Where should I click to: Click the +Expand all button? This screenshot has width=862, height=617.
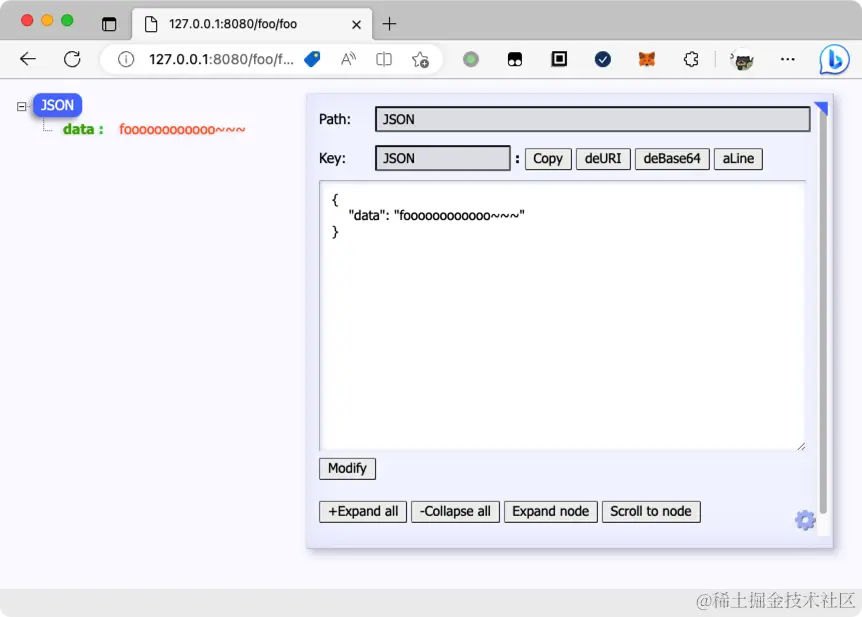coord(363,511)
